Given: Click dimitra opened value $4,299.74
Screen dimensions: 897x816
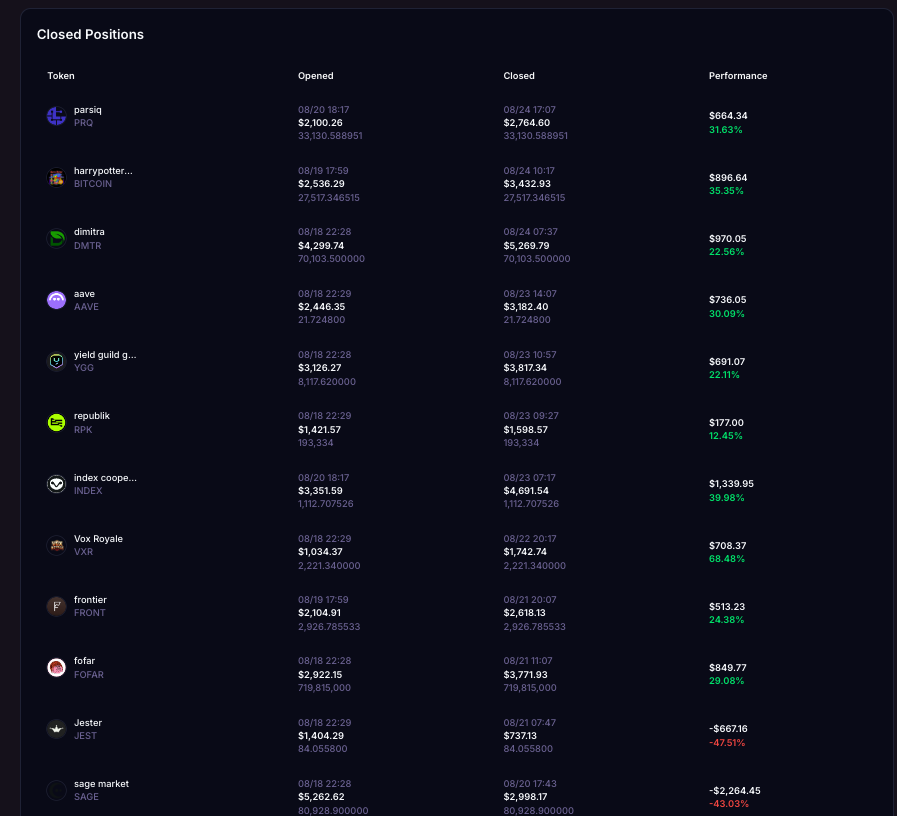Looking at the screenshot, I should point(321,245).
